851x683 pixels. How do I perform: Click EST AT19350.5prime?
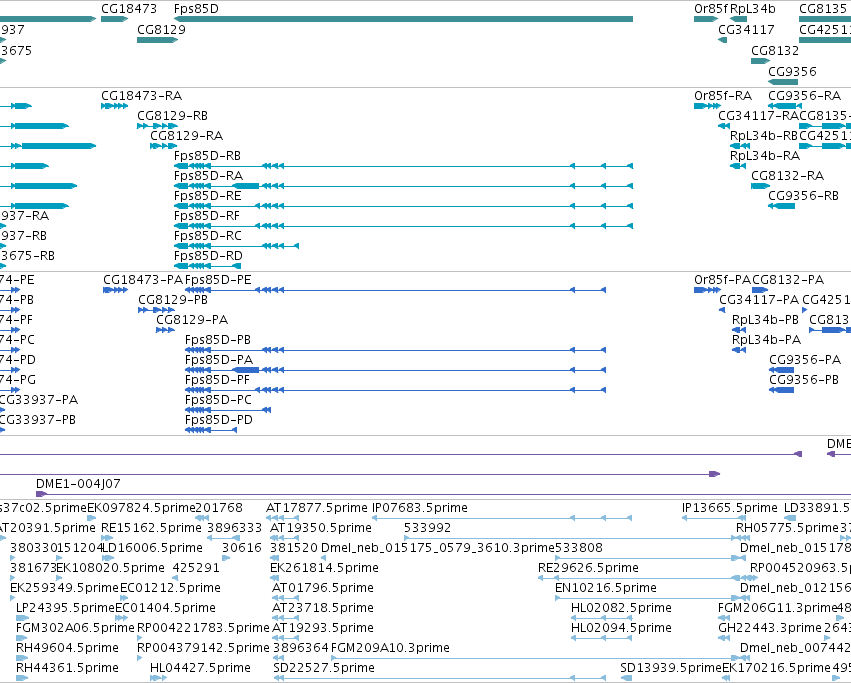point(321,528)
